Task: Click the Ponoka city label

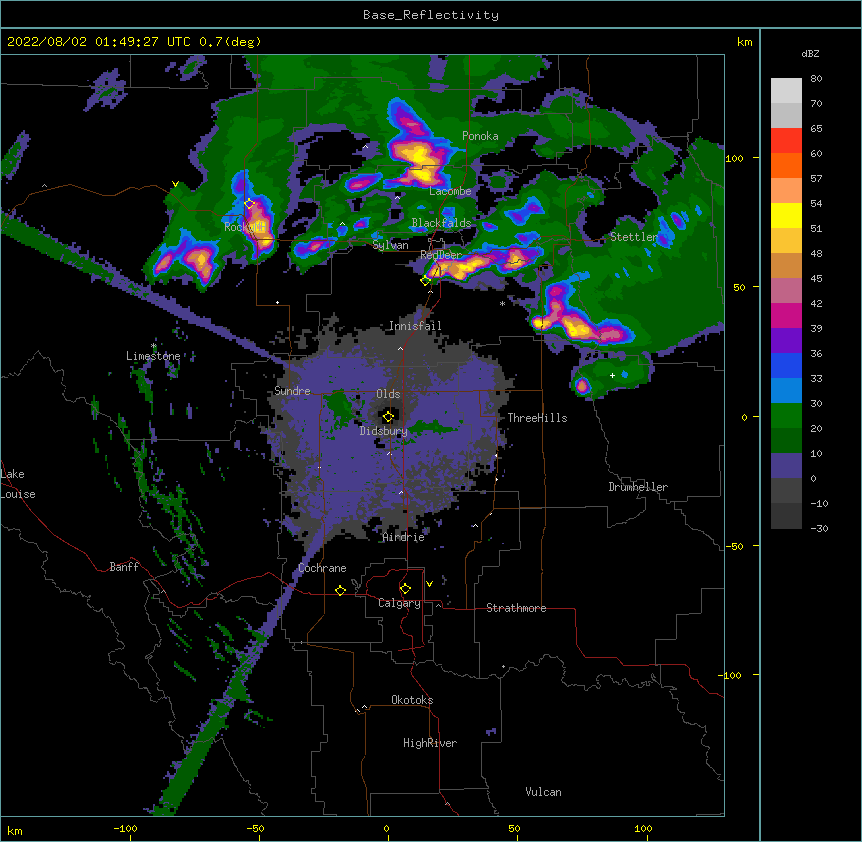Action: 480,136
